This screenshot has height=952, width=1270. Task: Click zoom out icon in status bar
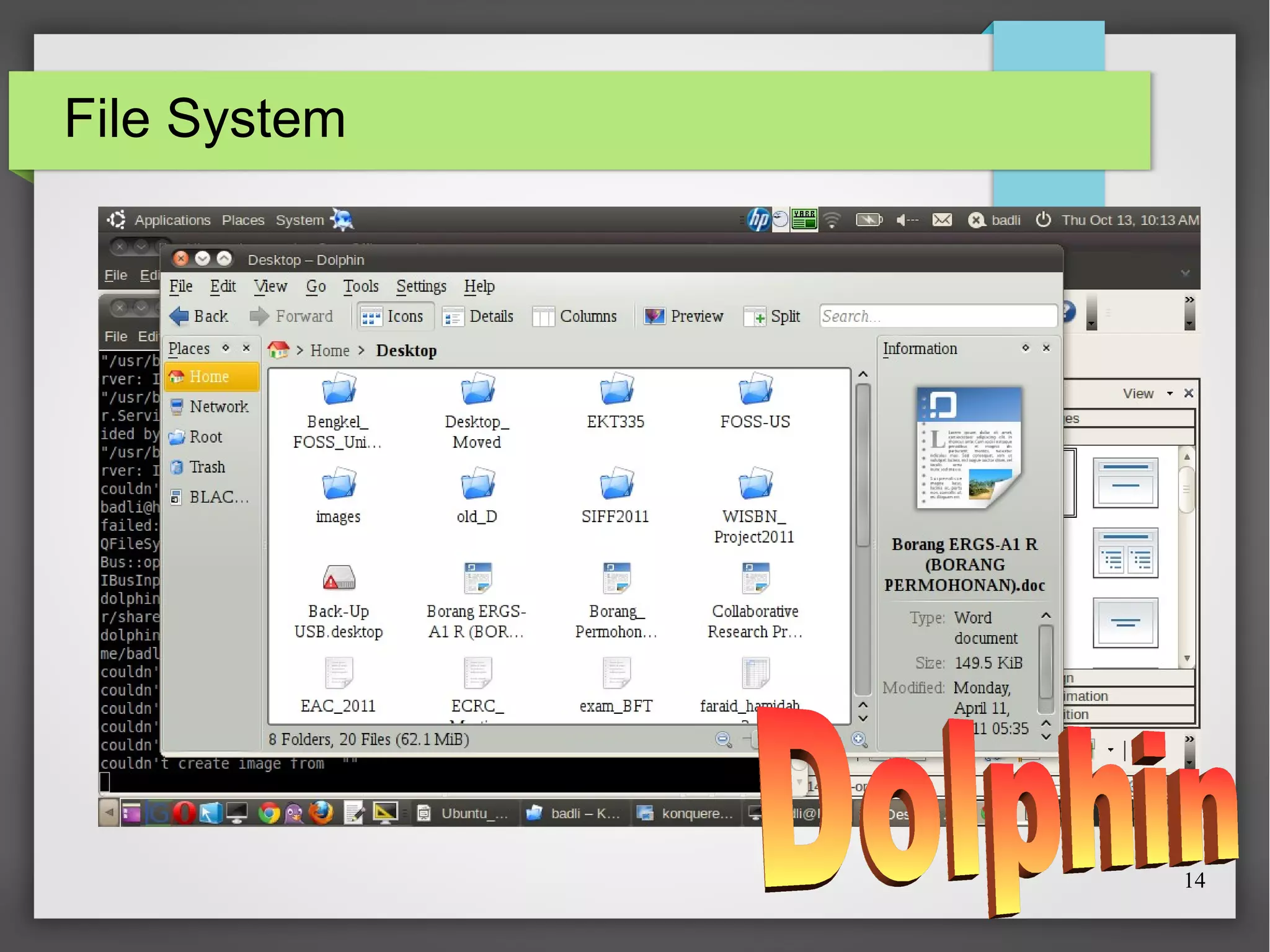(x=723, y=739)
